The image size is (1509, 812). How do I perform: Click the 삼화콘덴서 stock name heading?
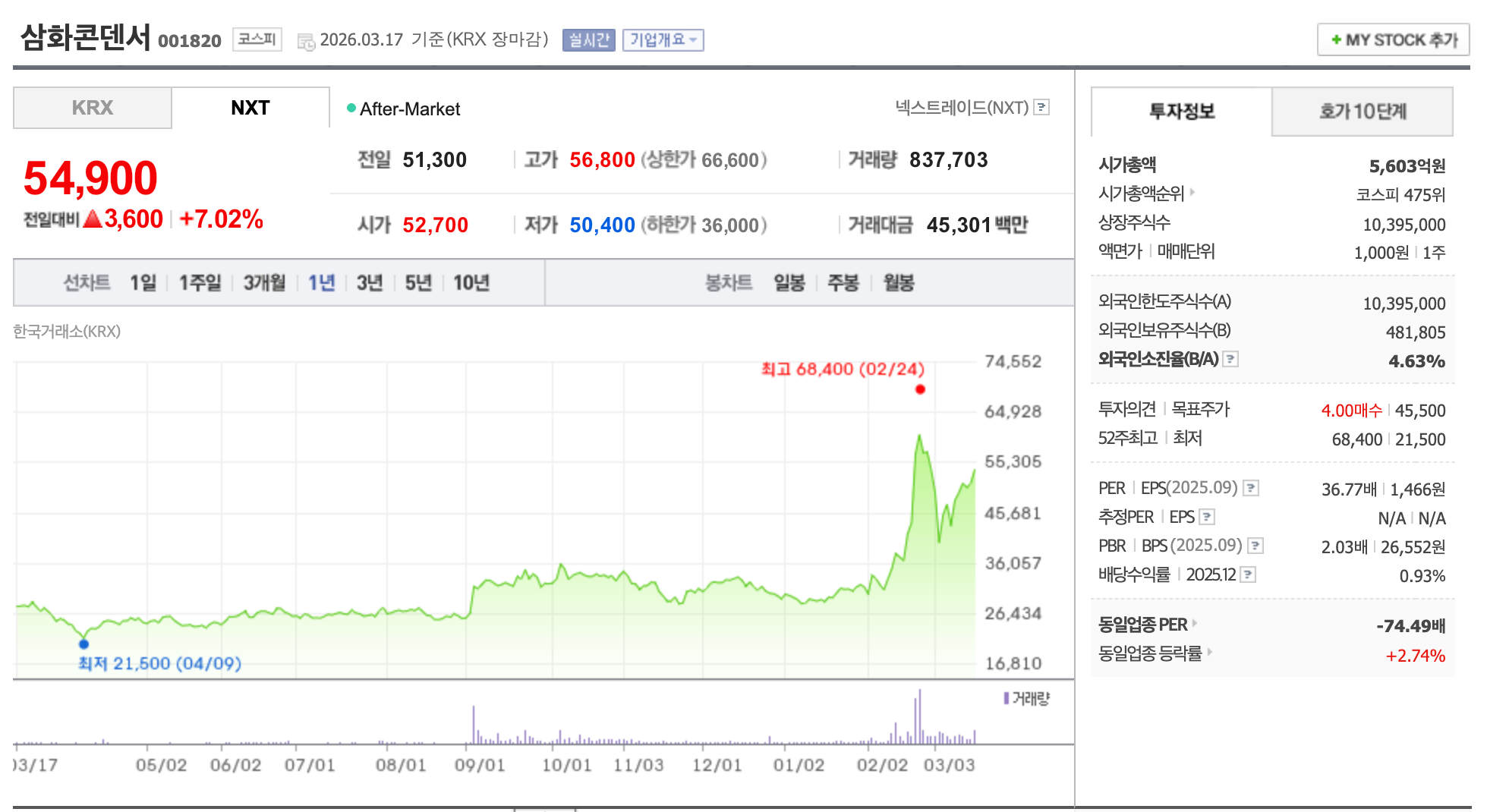(x=86, y=37)
